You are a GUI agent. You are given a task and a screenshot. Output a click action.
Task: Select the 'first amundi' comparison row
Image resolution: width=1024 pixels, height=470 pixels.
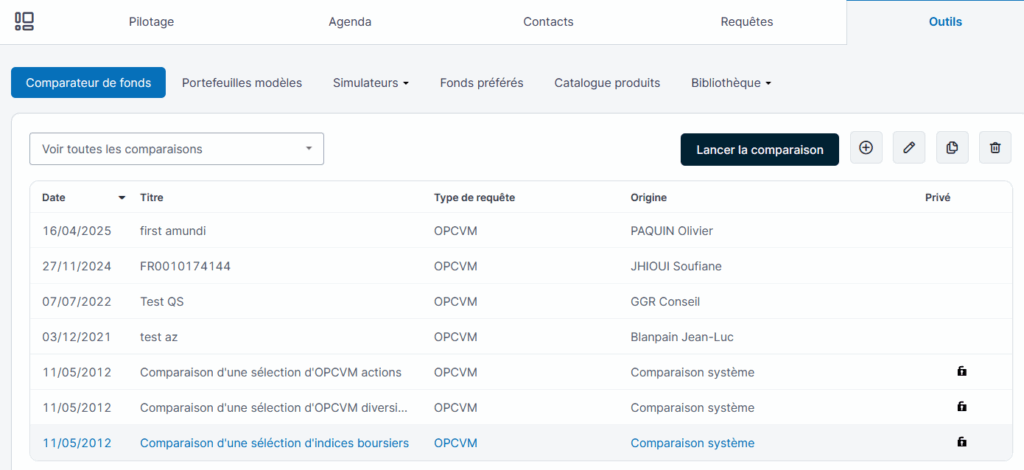[x=180, y=231]
